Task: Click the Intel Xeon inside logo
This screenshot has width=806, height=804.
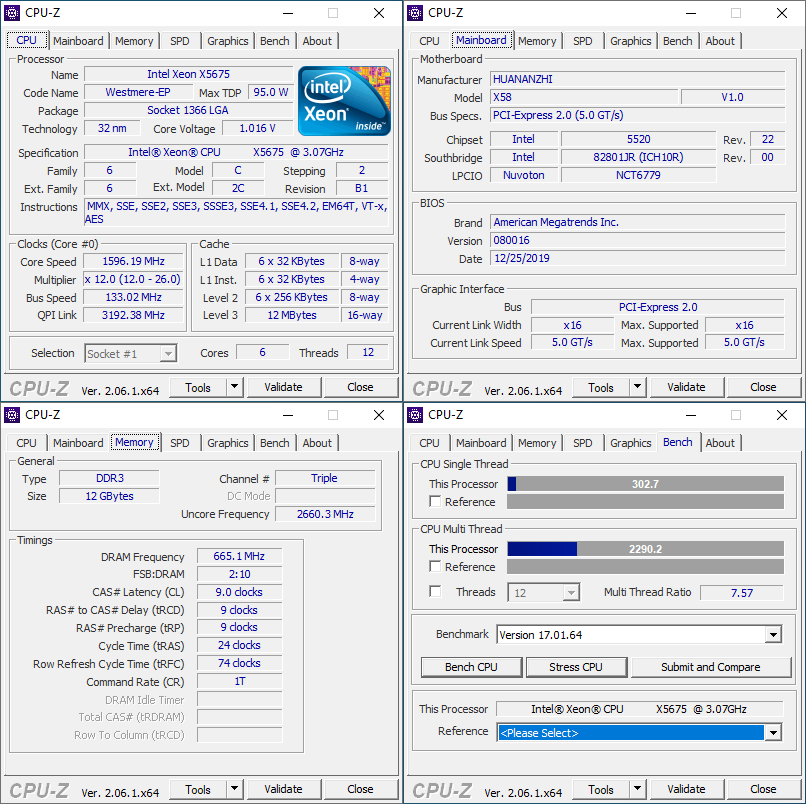Action: pos(344,101)
